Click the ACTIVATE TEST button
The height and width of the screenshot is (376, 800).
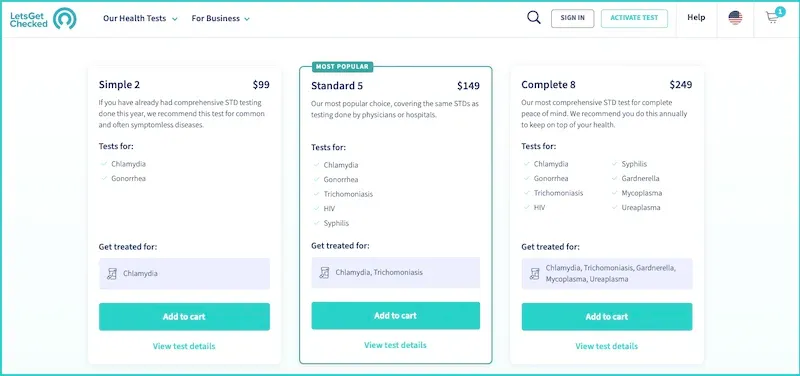tap(634, 18)
